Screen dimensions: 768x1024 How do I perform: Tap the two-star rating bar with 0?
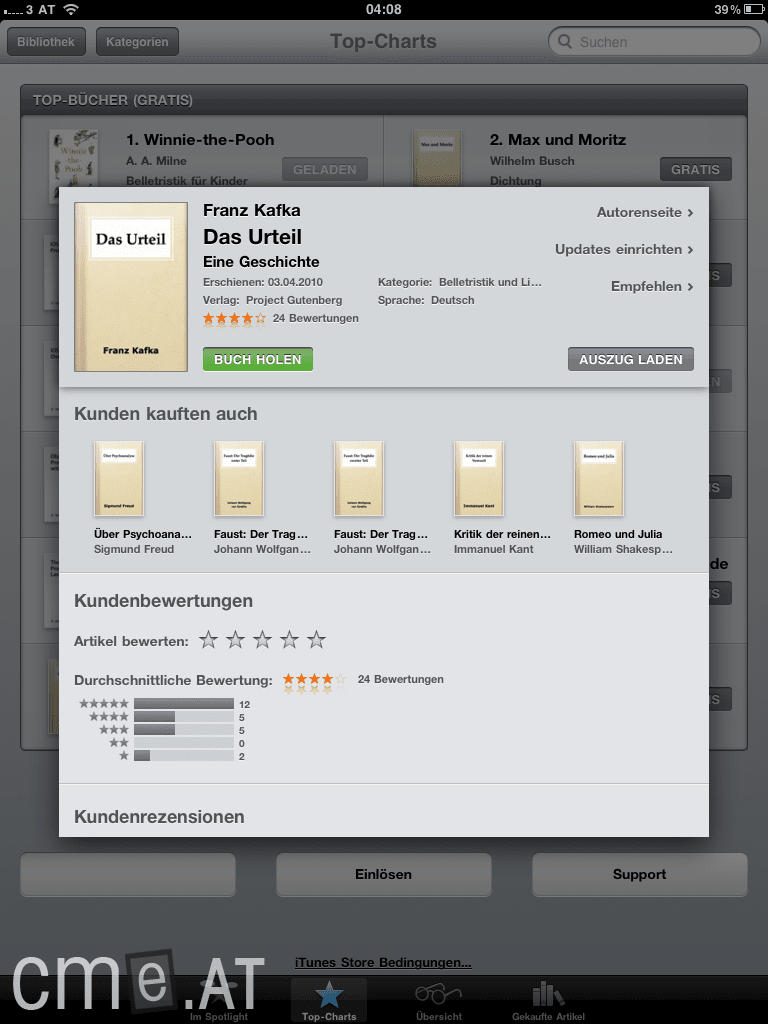coord(184,743)
